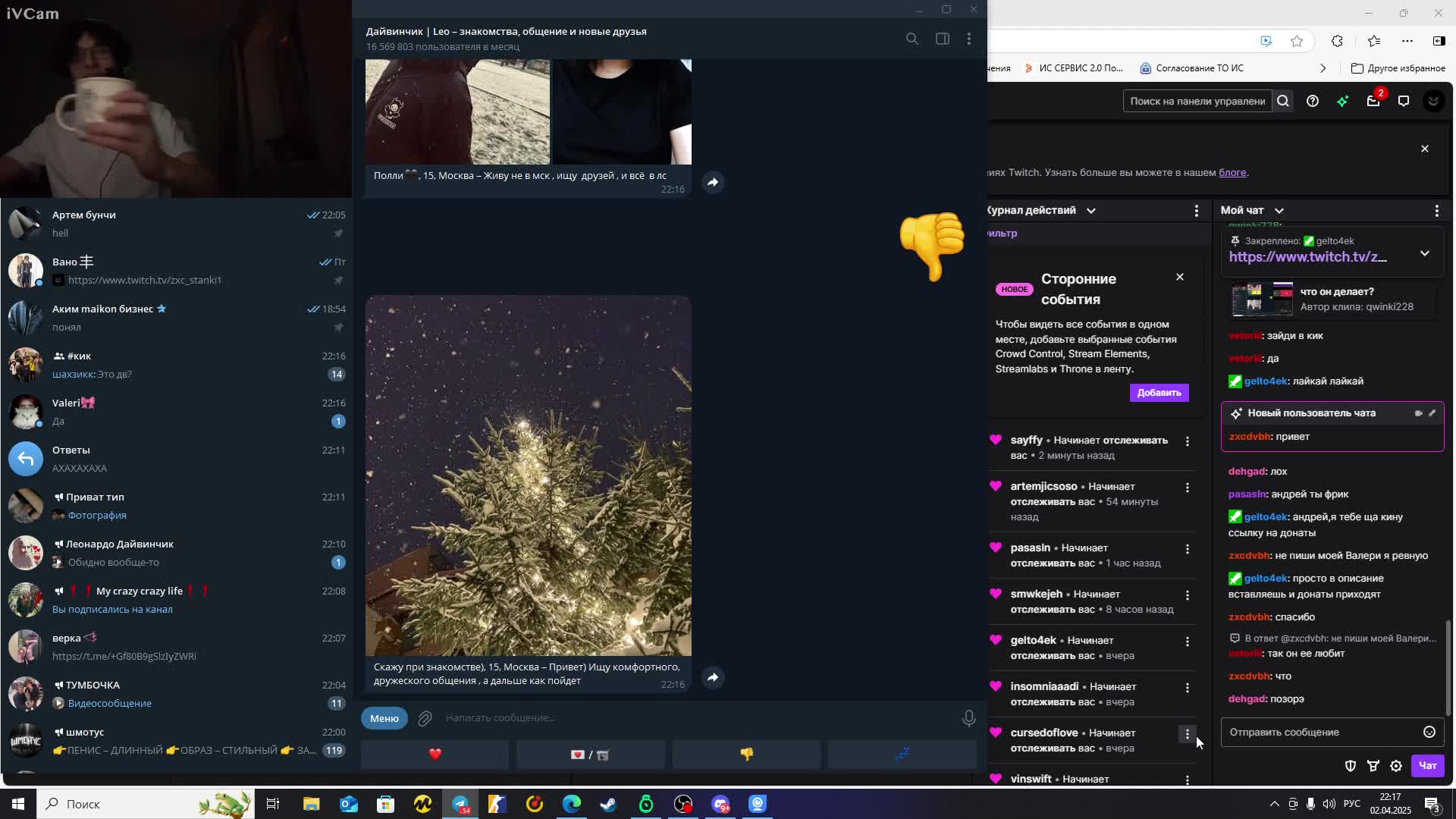1456x819 pixels.
Task: Attach a file with the paperclip icon
Action: click(x=425, y=718)
